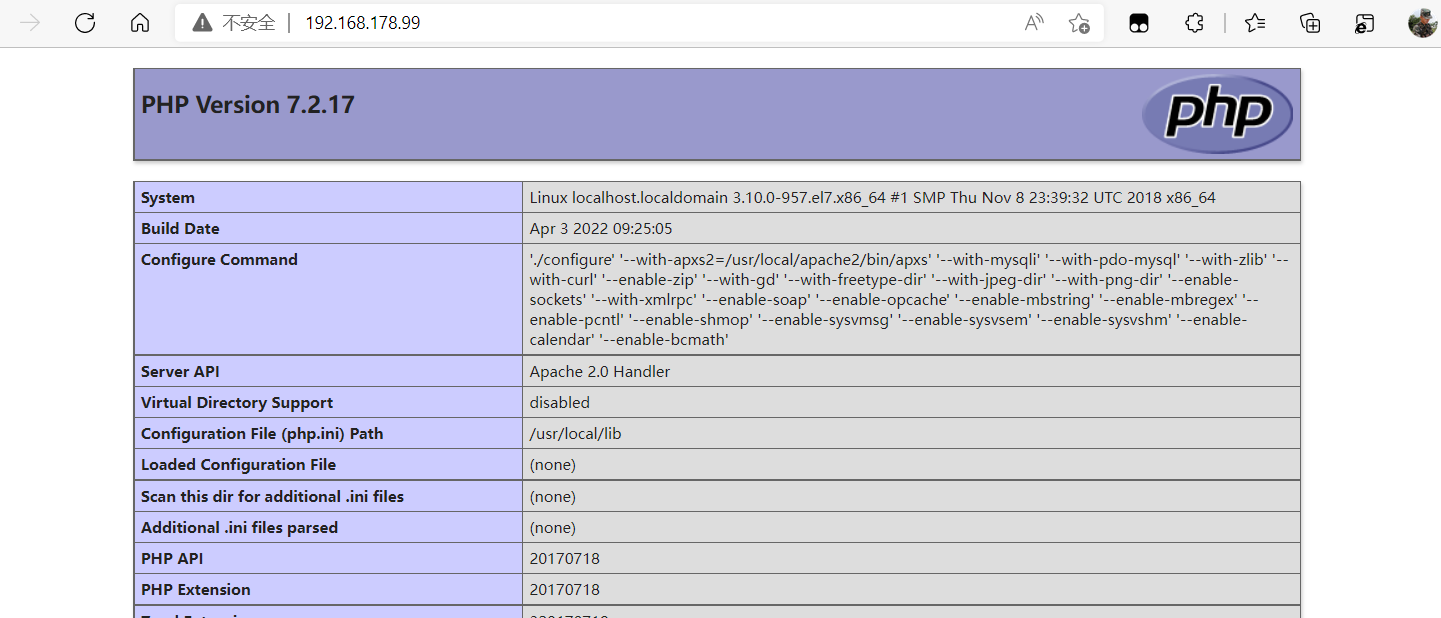The image size is (1441, 618).
Task: Click the browser sync icon
Action: point(1365,23)
